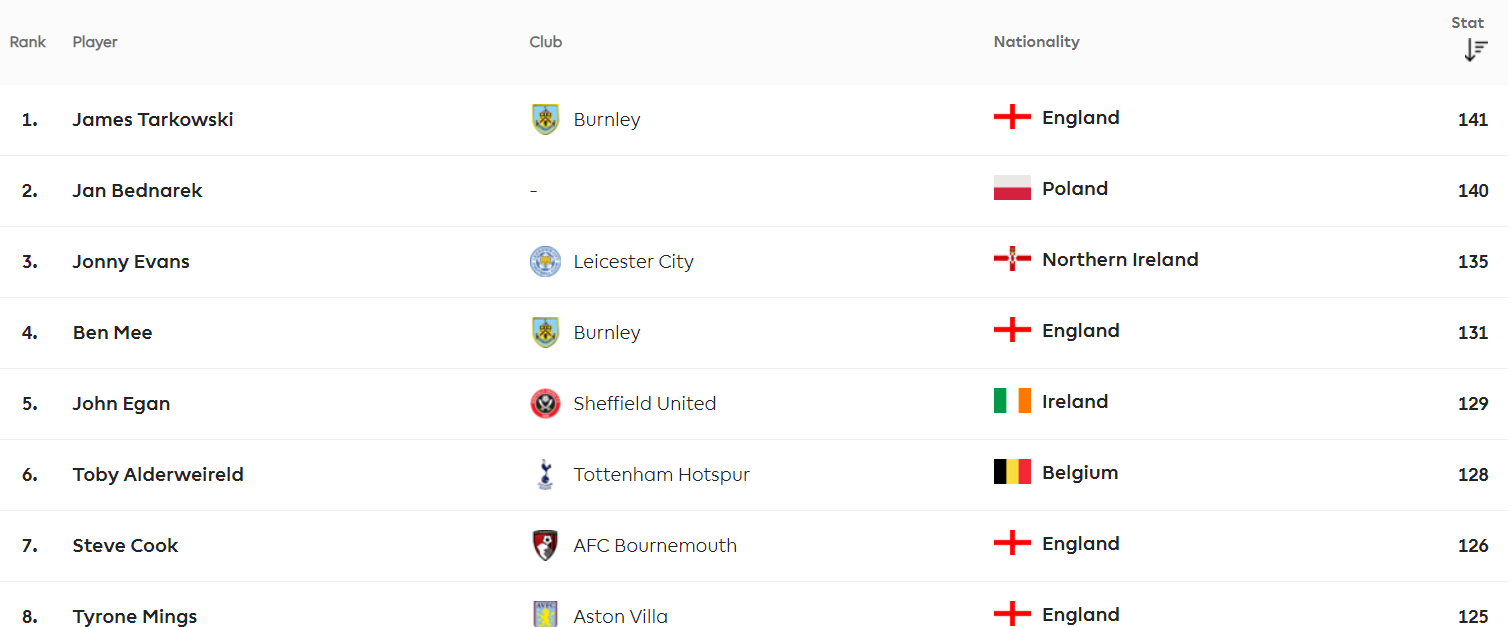This screenshot has height=627, width=1511.
Task: Click the Burnley crest beside Ben Mee
Action: (545, 333)
